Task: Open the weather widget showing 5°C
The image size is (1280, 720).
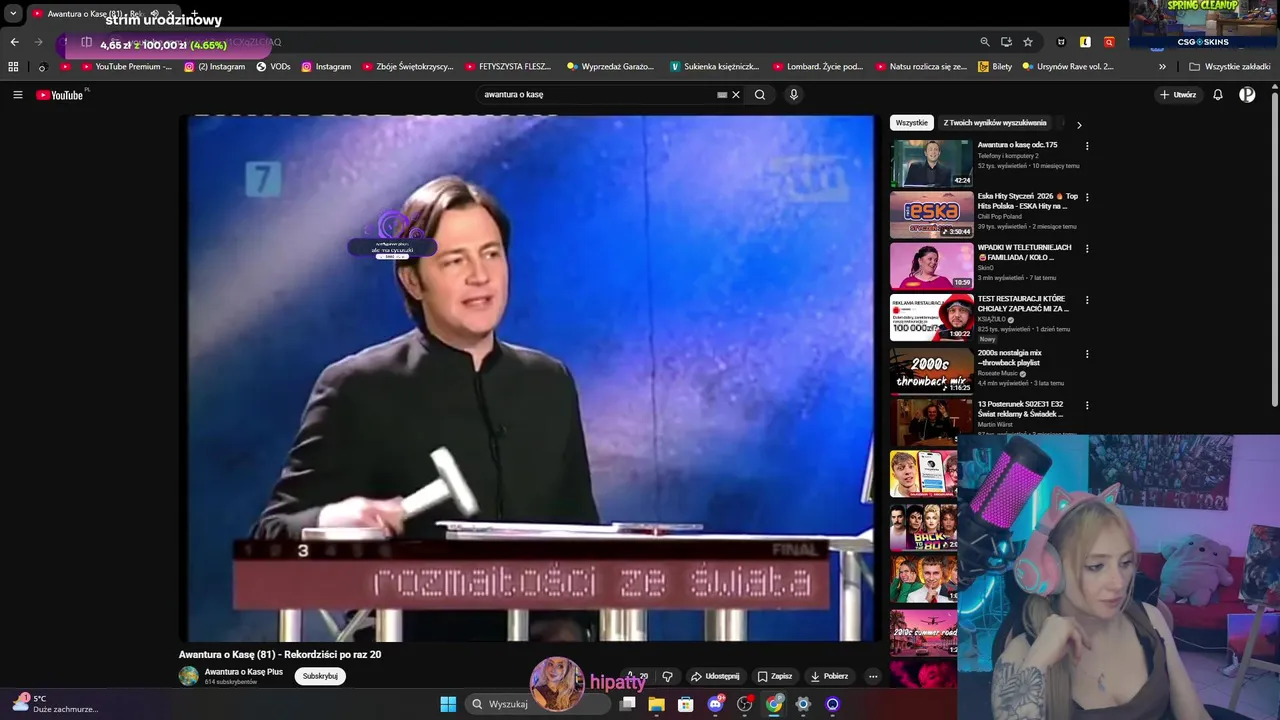Action: click(55, 704)
